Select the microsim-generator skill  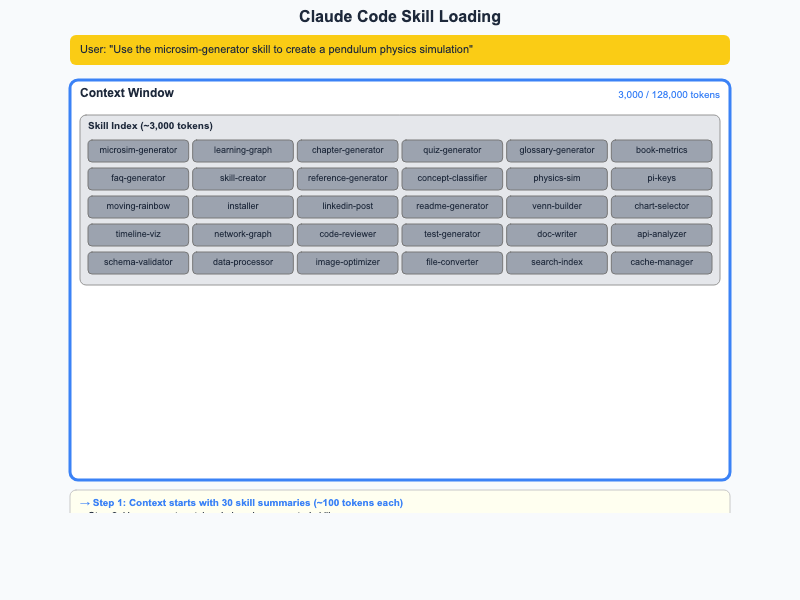[138, 151]
